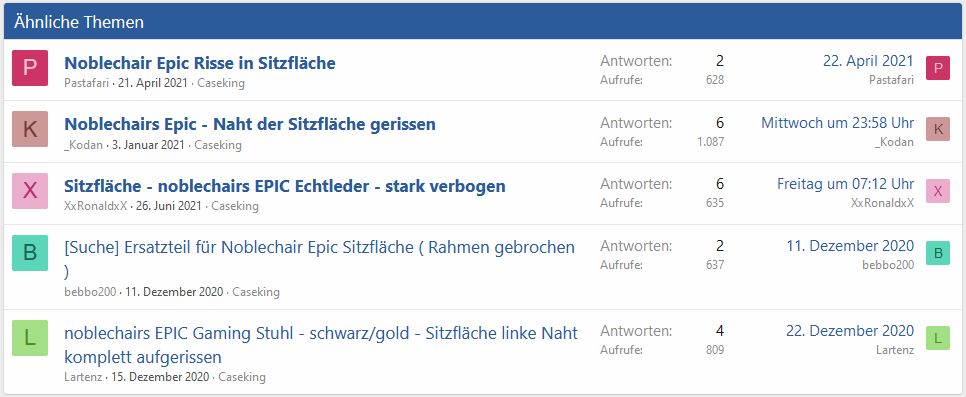Click the small B avatar beside last poster
The width and height of the screenshot is (966, 397).
(938, 253)
